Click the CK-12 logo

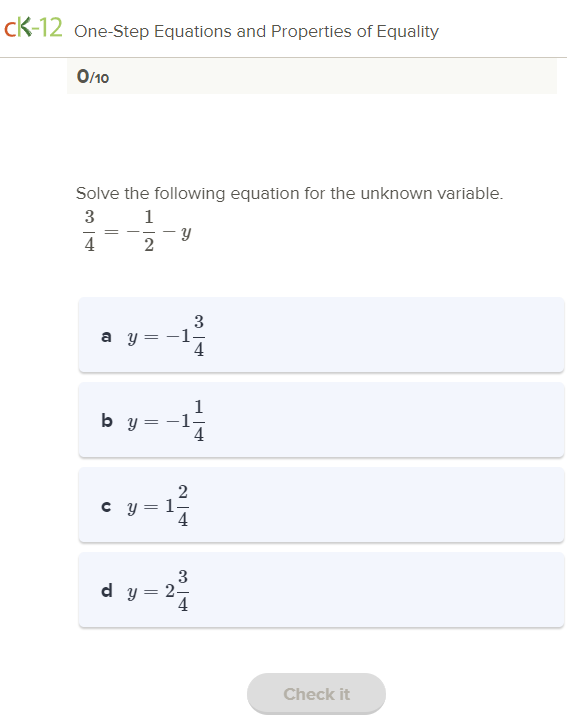click(x=33, y=28)
